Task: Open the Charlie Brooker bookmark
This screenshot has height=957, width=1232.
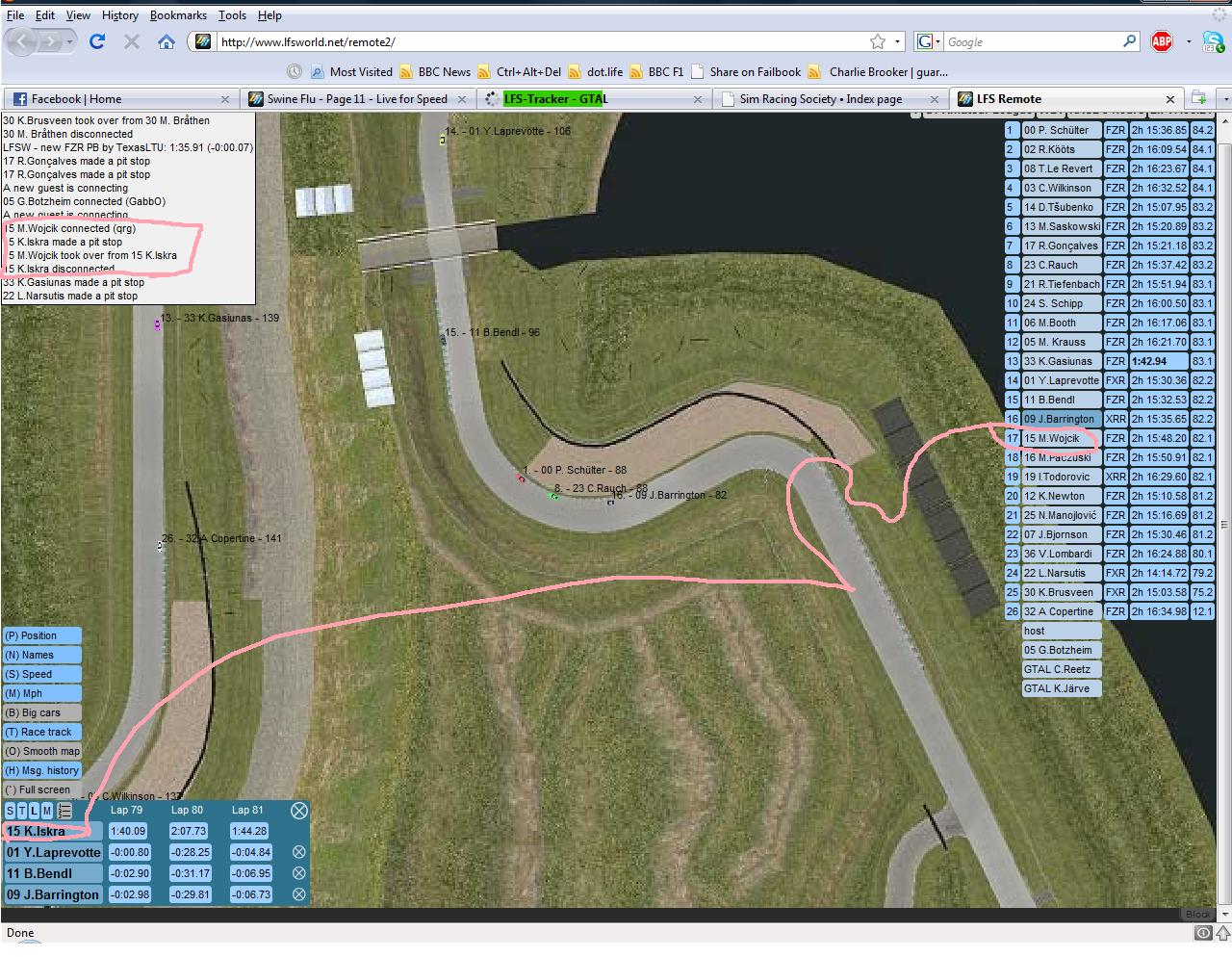Action: (x=878, y=71)
